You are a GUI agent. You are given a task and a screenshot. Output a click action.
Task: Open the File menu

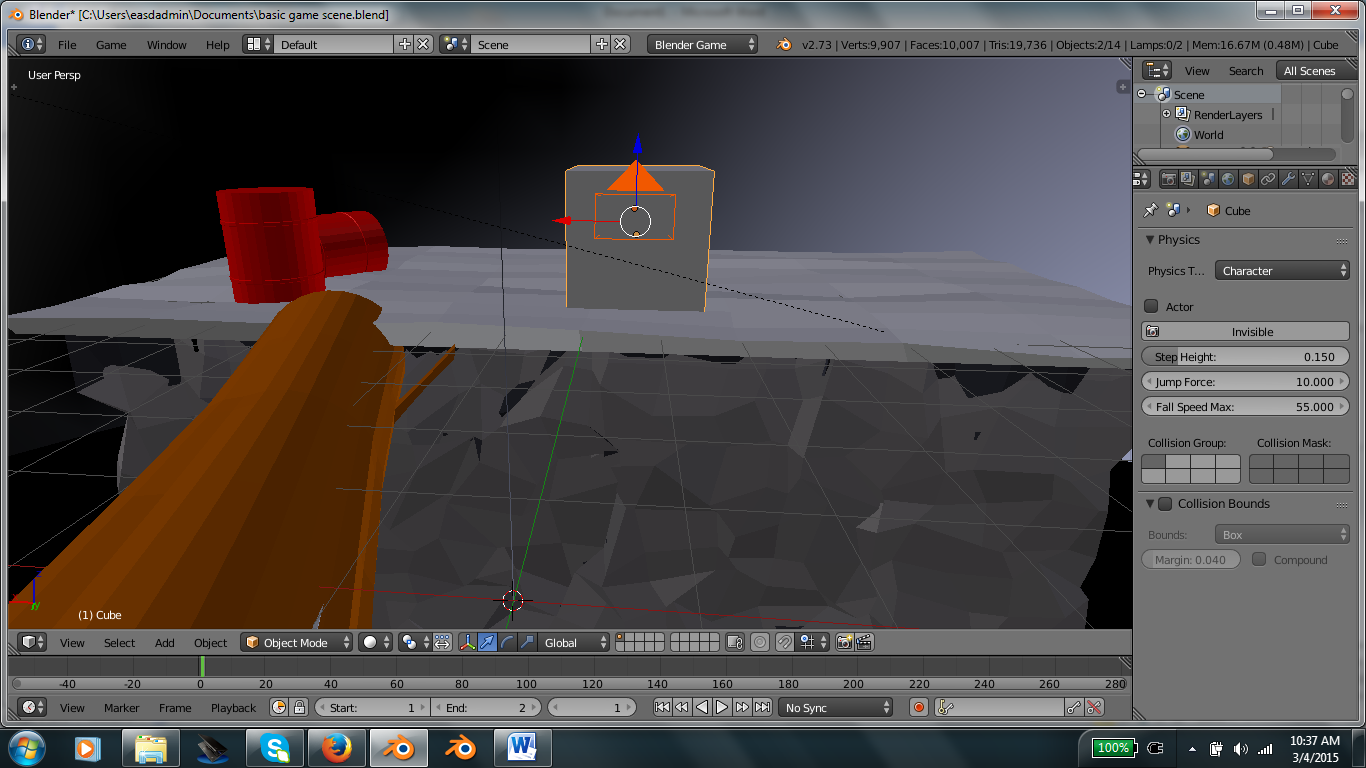[67, 44]
